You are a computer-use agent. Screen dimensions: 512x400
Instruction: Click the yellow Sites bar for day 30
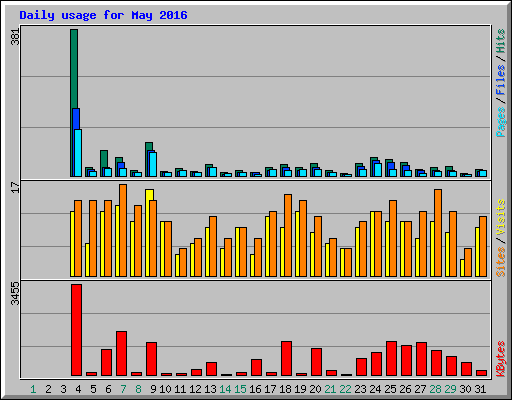tap(462, 268)
